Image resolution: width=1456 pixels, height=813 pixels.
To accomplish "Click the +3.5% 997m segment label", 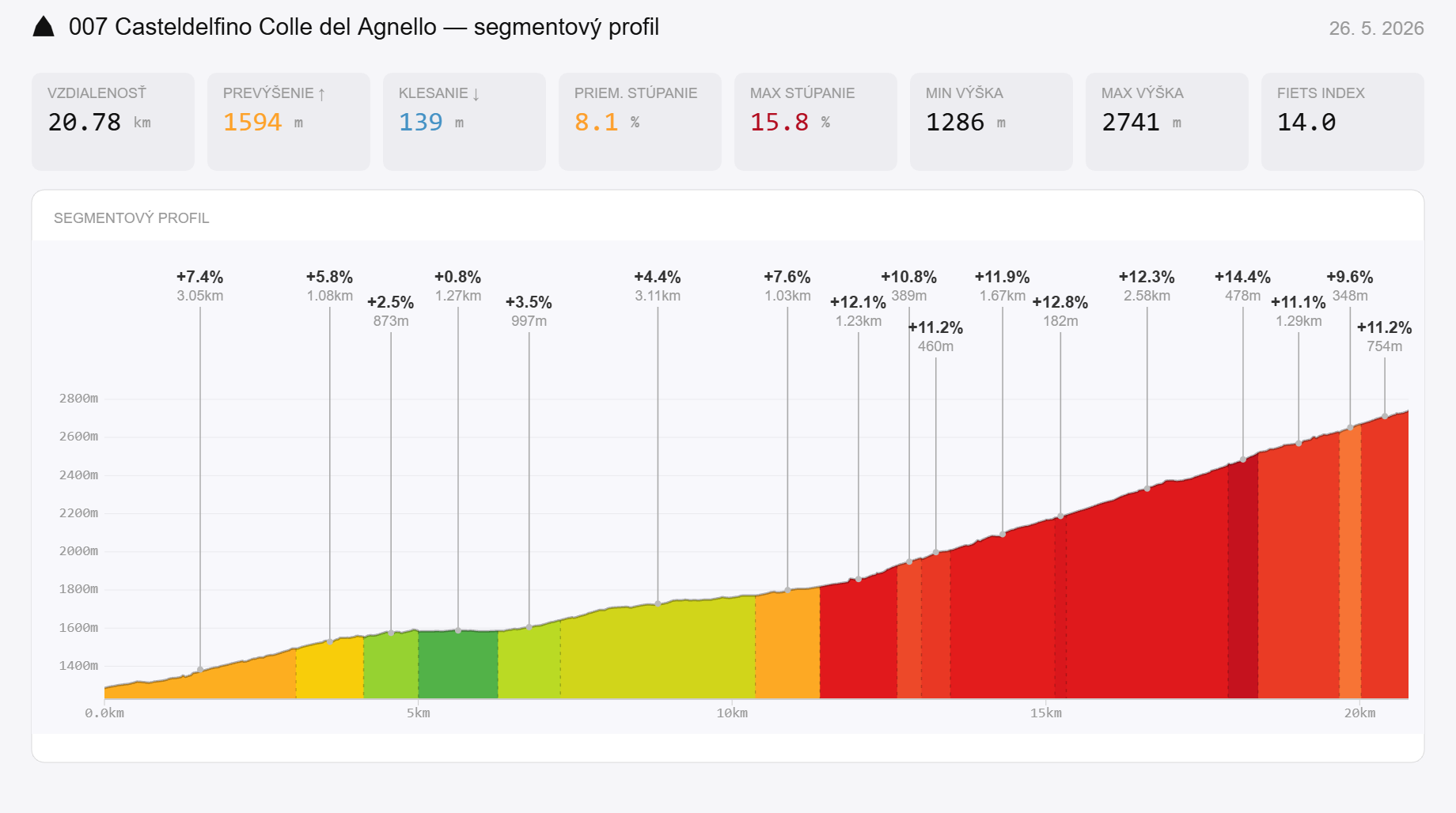I will click(529, 312).
